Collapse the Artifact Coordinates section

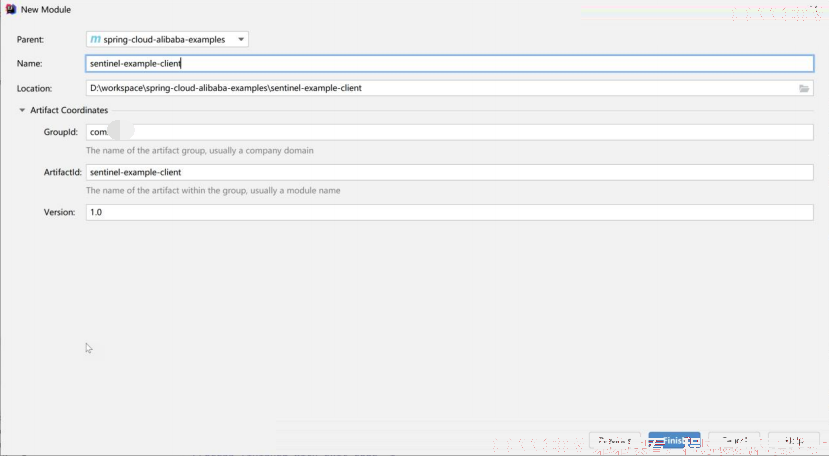click(22, 110)
